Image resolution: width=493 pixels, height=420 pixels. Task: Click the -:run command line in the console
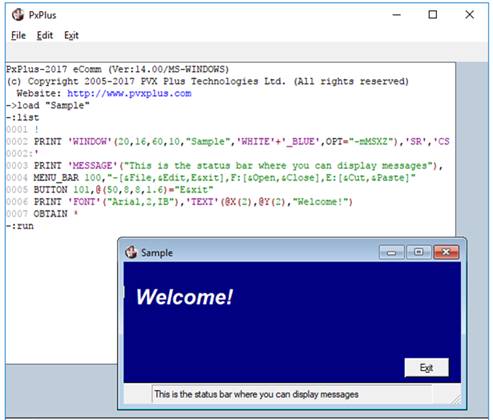tap(20, 226)
